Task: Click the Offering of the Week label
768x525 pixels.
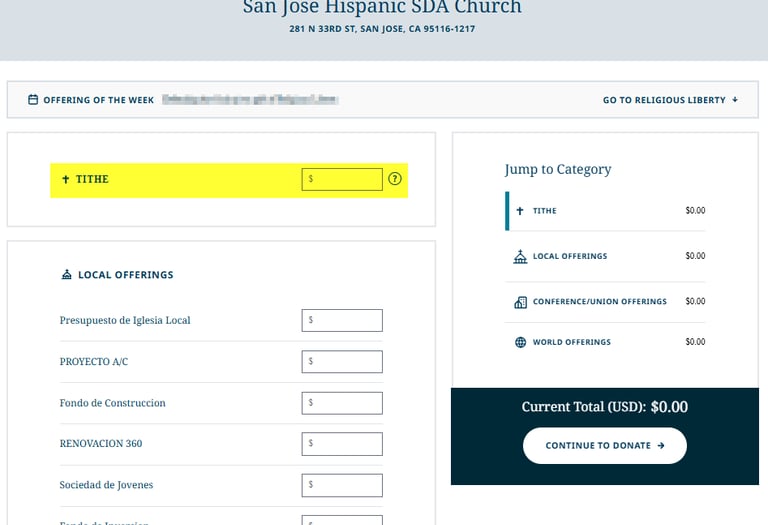Action: coord(98,100)
